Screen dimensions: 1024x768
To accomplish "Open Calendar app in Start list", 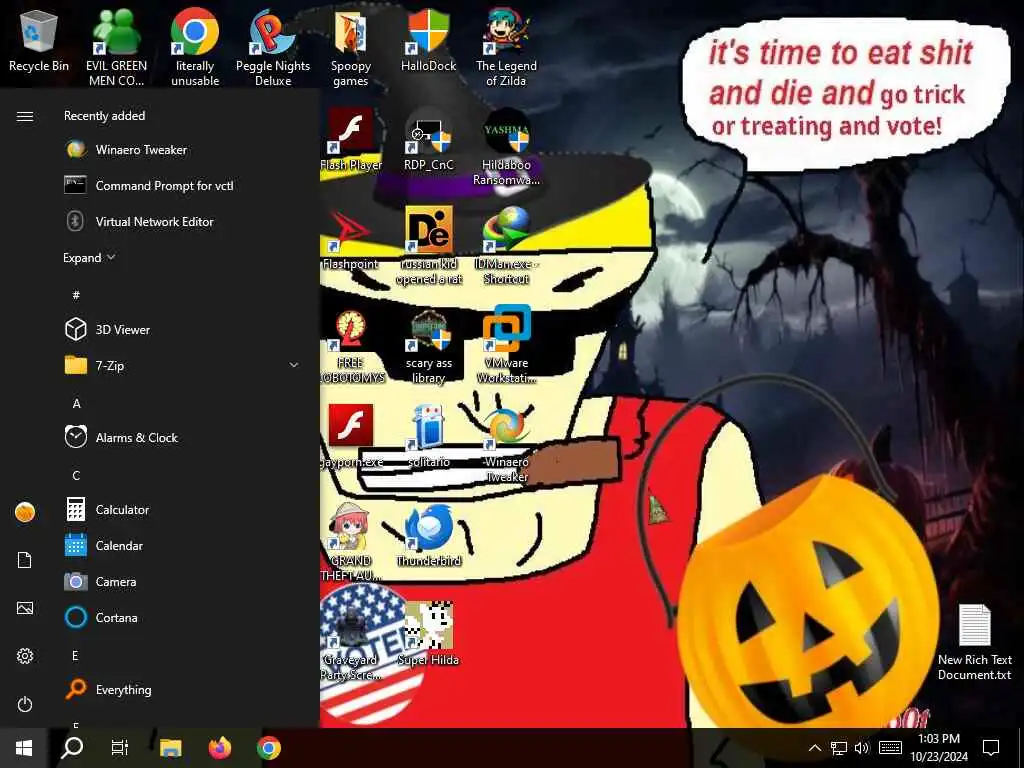I will click(x=182, y=545).
